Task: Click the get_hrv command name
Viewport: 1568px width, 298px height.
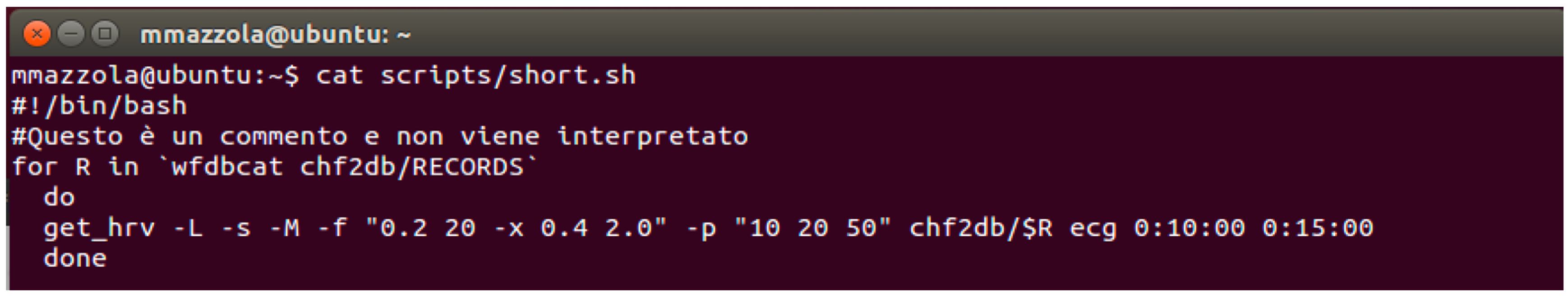Action: 99,228
